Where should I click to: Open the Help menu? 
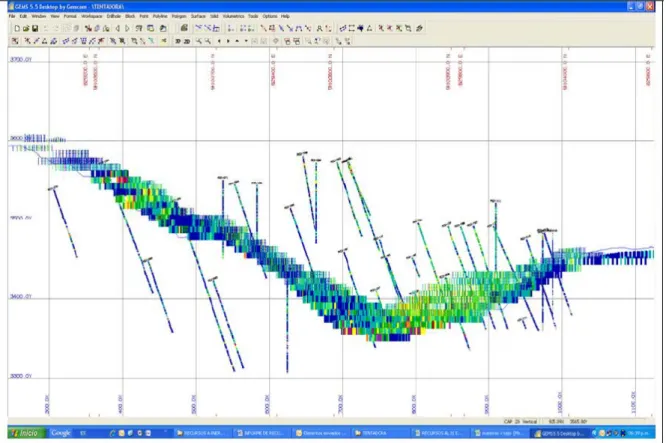coord(285,16)
